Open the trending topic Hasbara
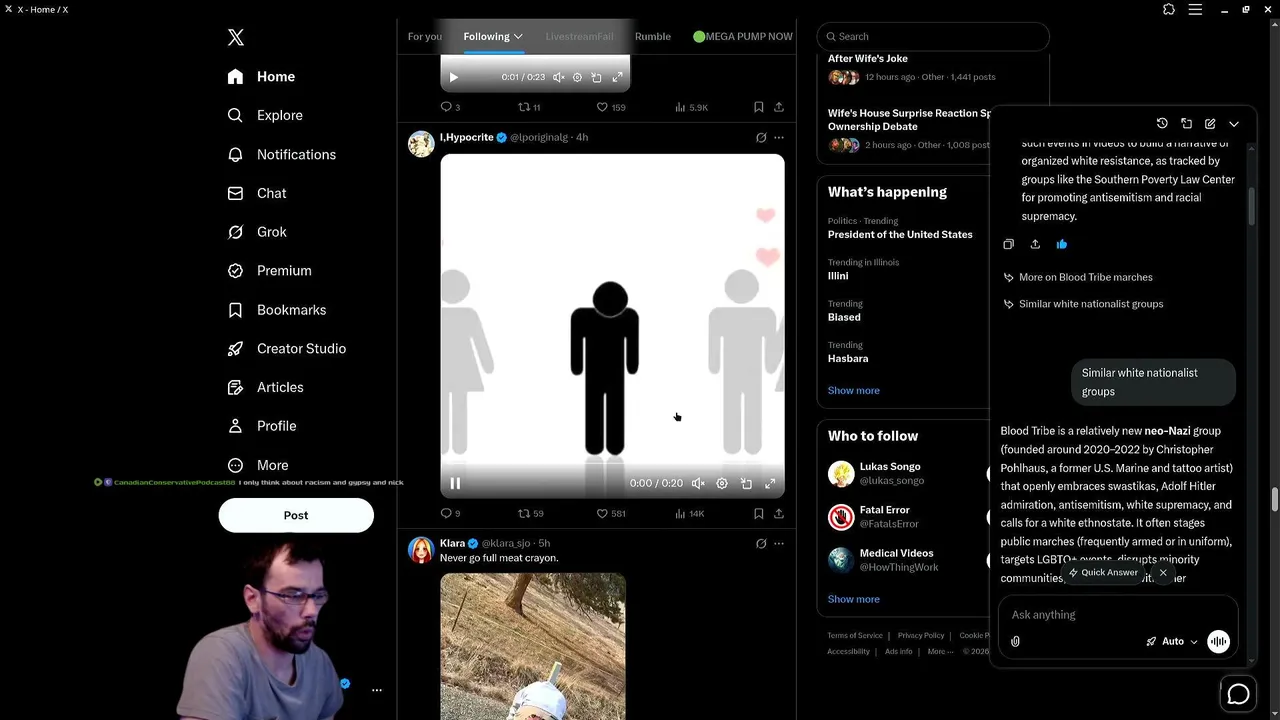The width and height of the screenshot is (1280, 720). pos(848,358)
